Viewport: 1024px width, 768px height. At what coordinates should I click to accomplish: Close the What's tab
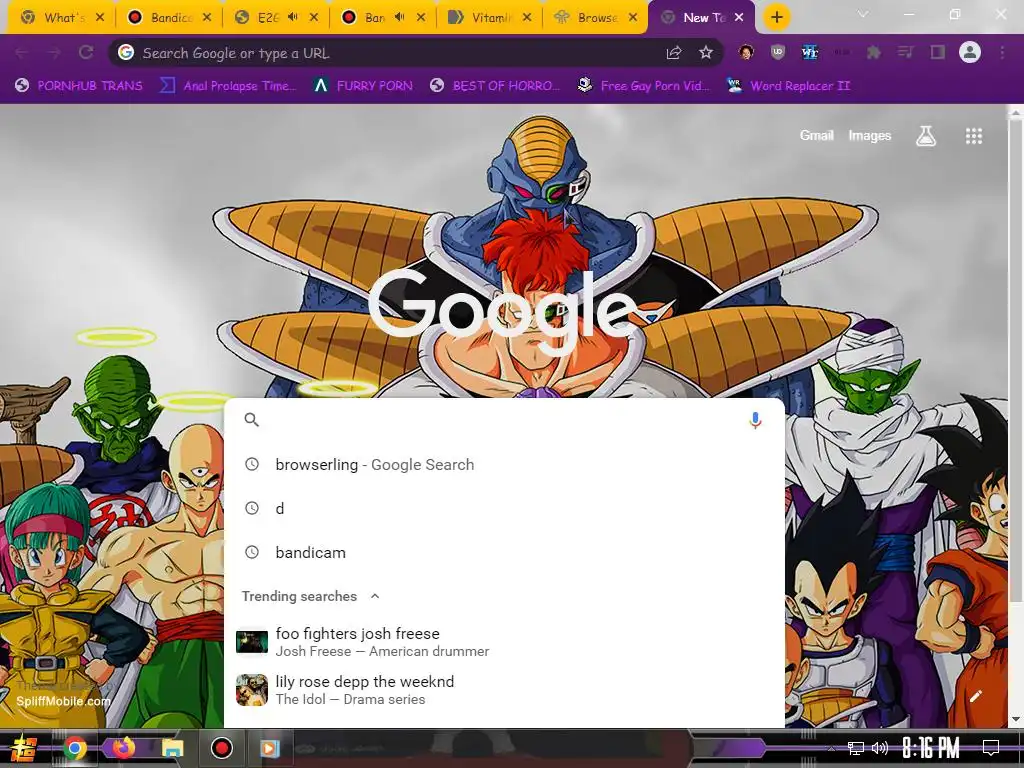point(100,18)
